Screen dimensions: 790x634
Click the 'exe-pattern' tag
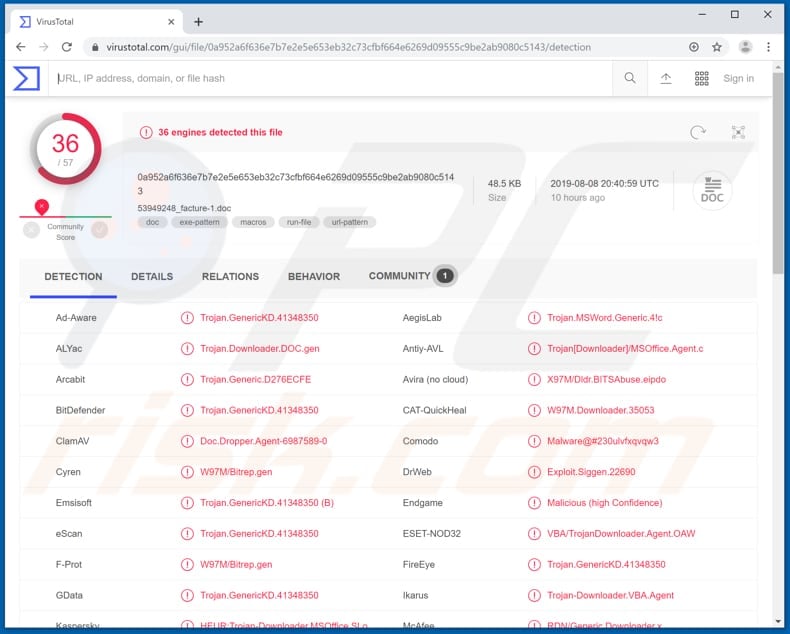pyautogui.click(x=200, y=222)
